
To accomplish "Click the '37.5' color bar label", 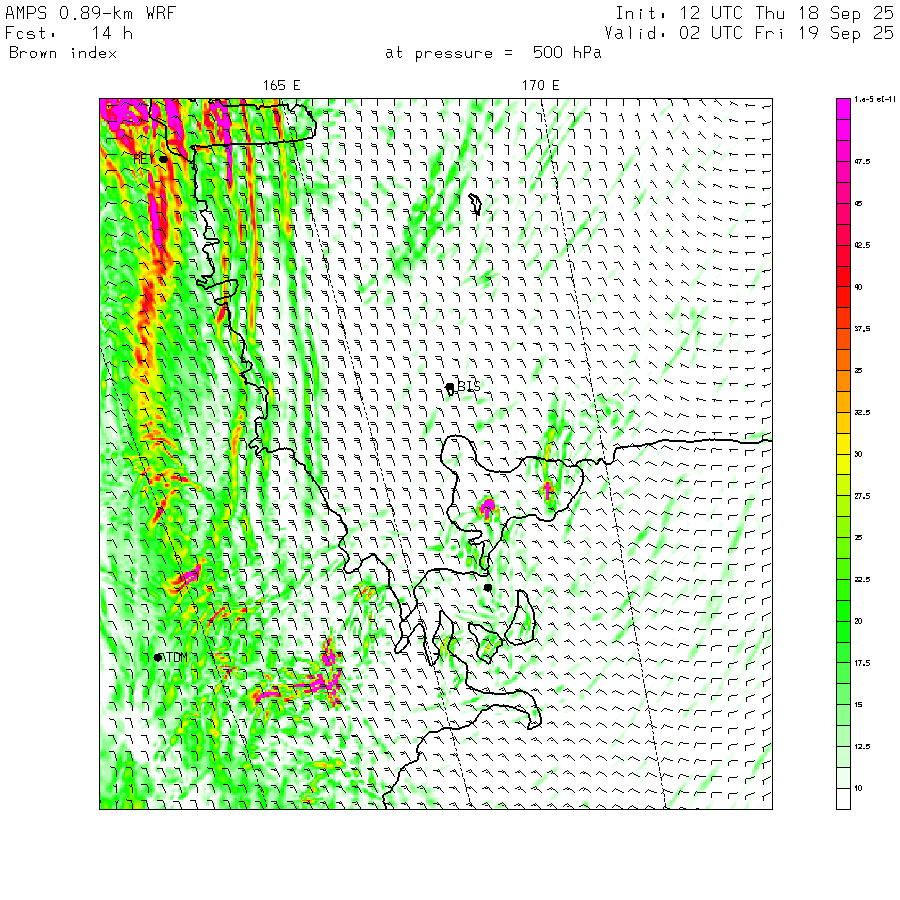I will [862, 329].
